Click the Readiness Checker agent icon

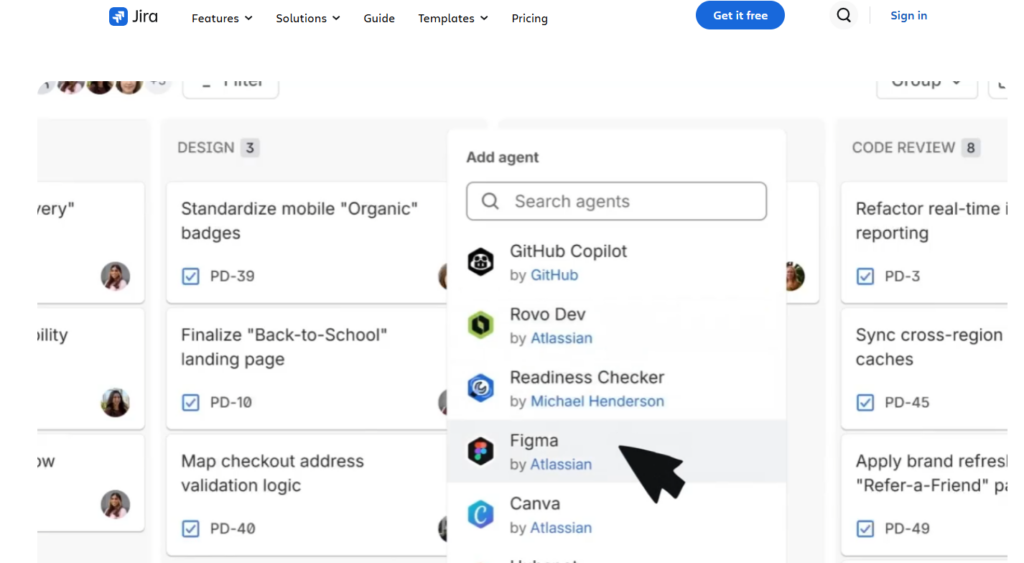(481, 388)
